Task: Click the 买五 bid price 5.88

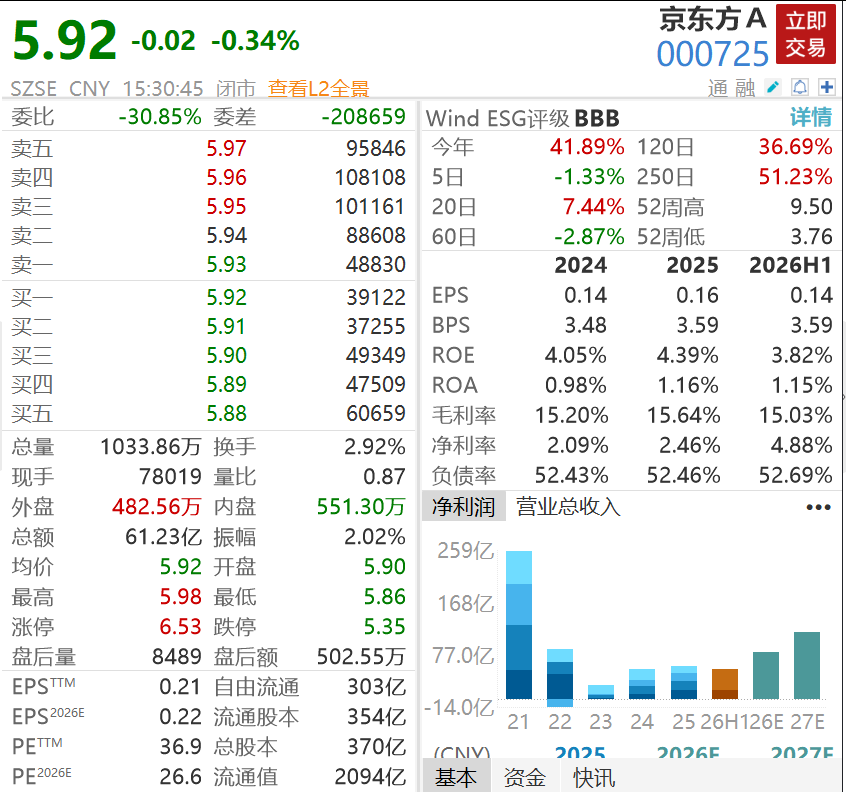Action: coord(227,413)
